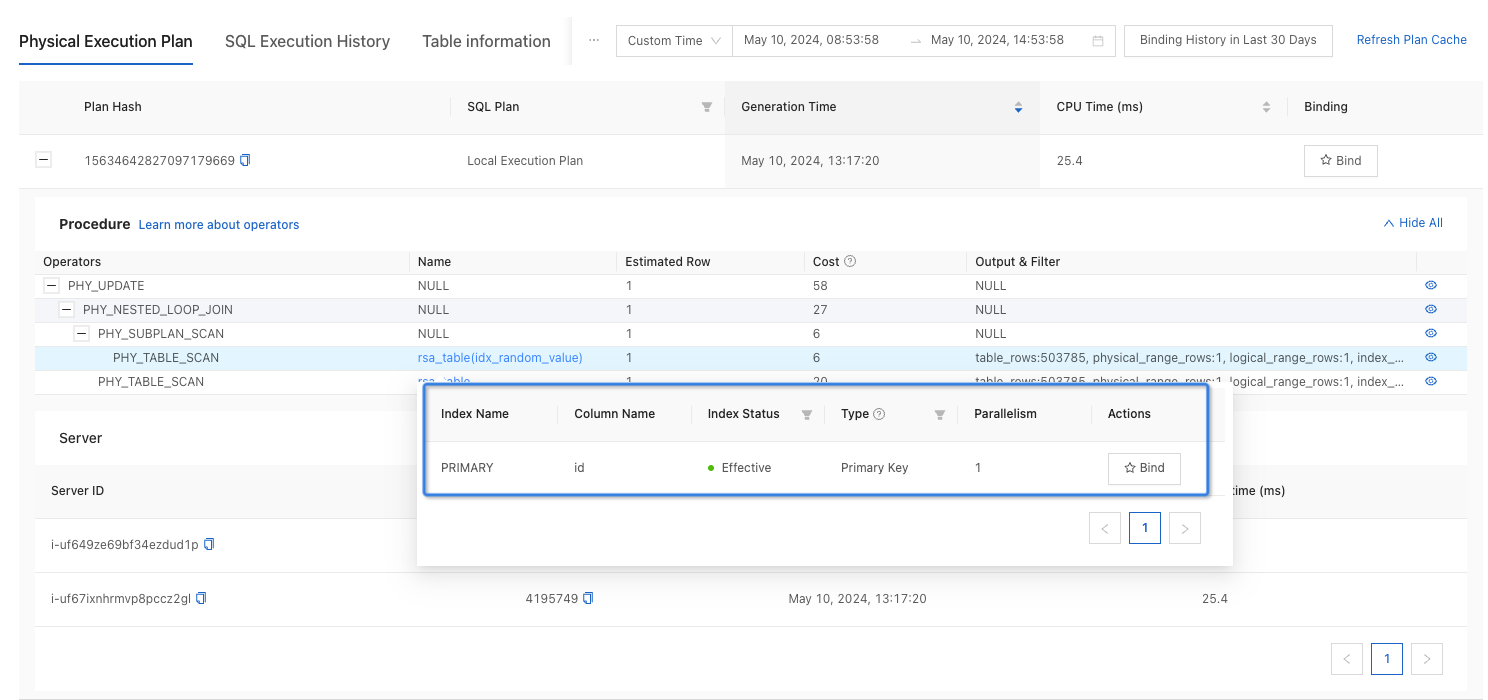Switch to Physical Execution Plan tab
The width and height of the screenshot is (1488, 700).
(106, 42)
